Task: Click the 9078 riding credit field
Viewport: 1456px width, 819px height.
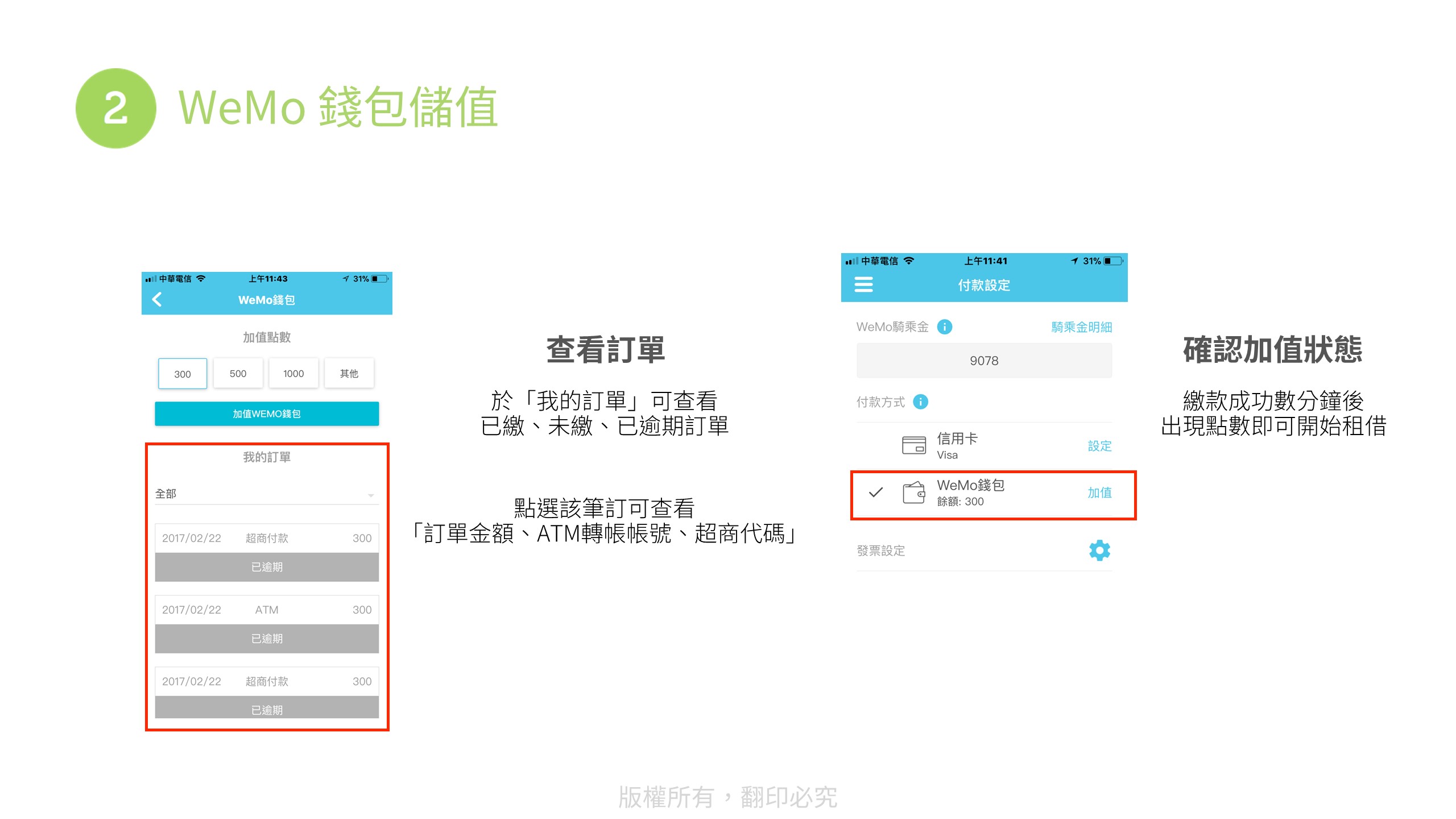Action: click(984, 361)
